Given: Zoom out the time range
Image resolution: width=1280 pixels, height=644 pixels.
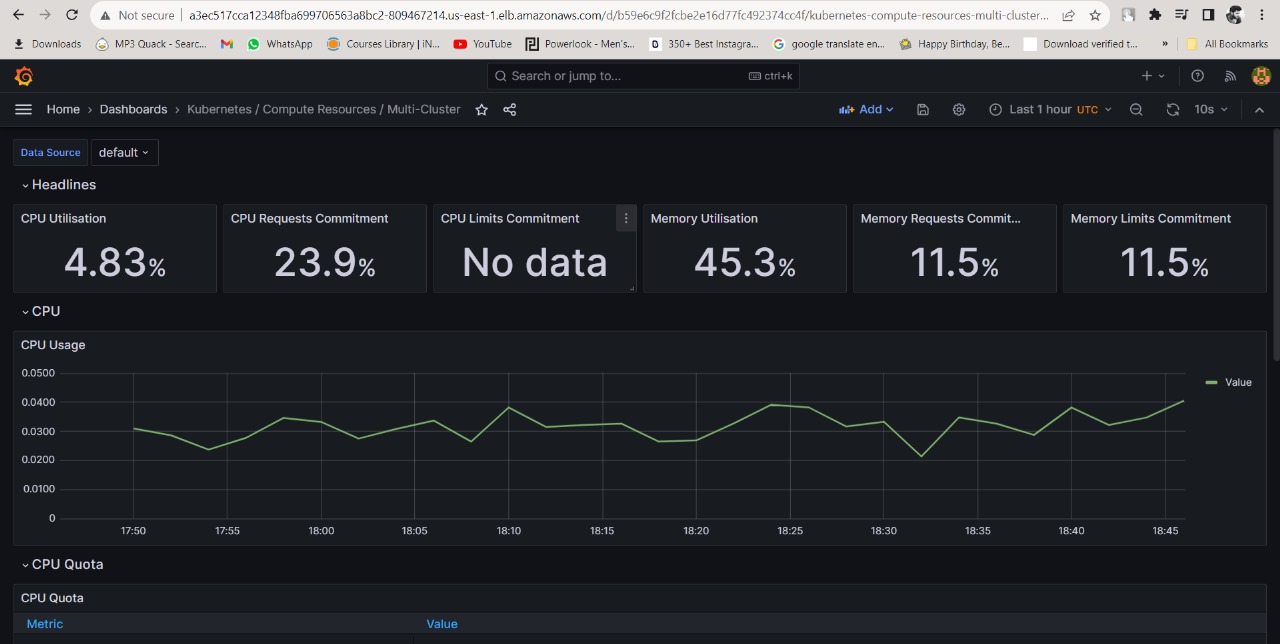Looking at the screenshot, I should click(1136, 110).
